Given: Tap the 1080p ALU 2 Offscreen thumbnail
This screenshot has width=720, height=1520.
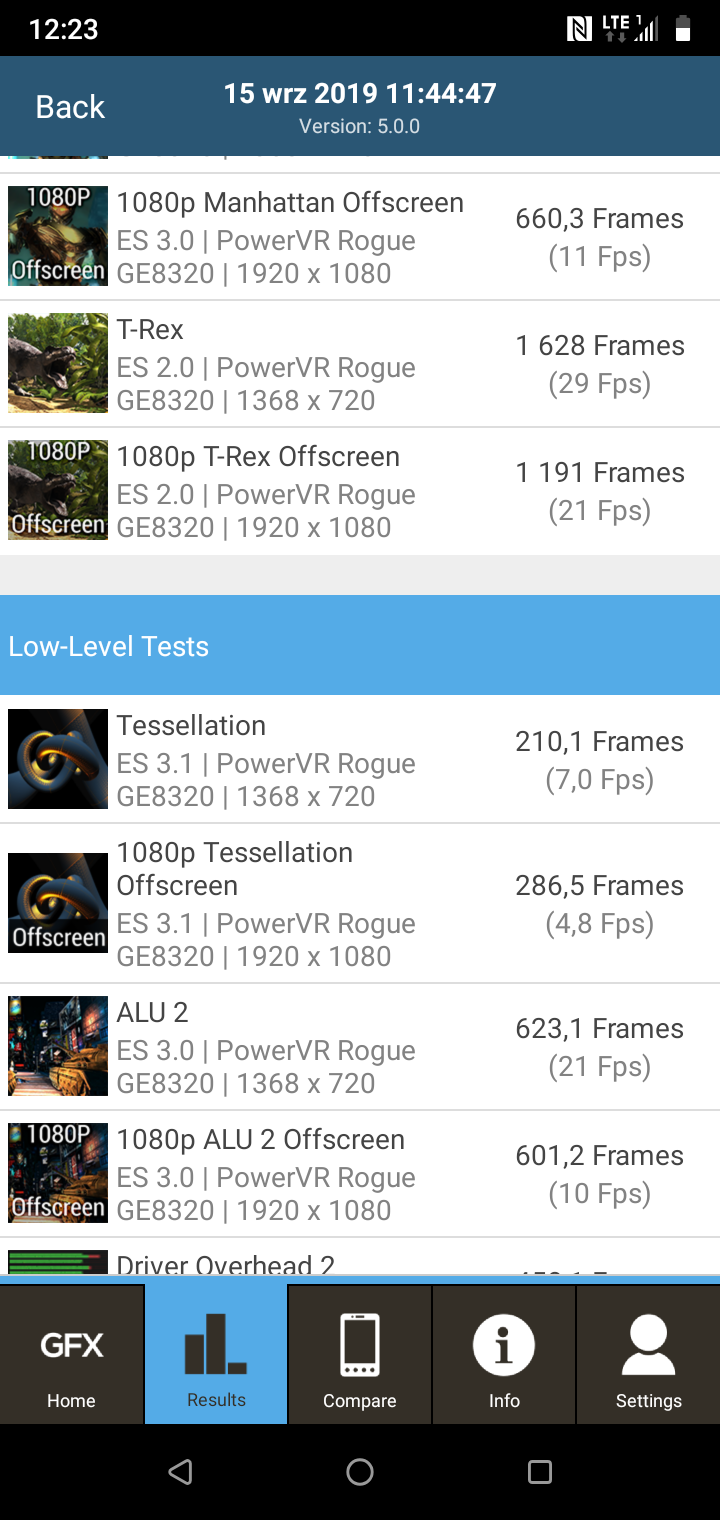Looking at the screenshot, I should click(x=58, y=1173).
